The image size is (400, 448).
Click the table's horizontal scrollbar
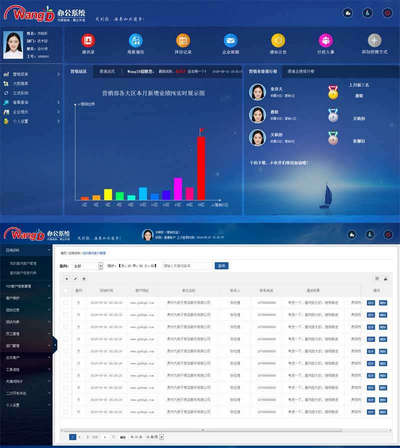(x=201, y=430)
